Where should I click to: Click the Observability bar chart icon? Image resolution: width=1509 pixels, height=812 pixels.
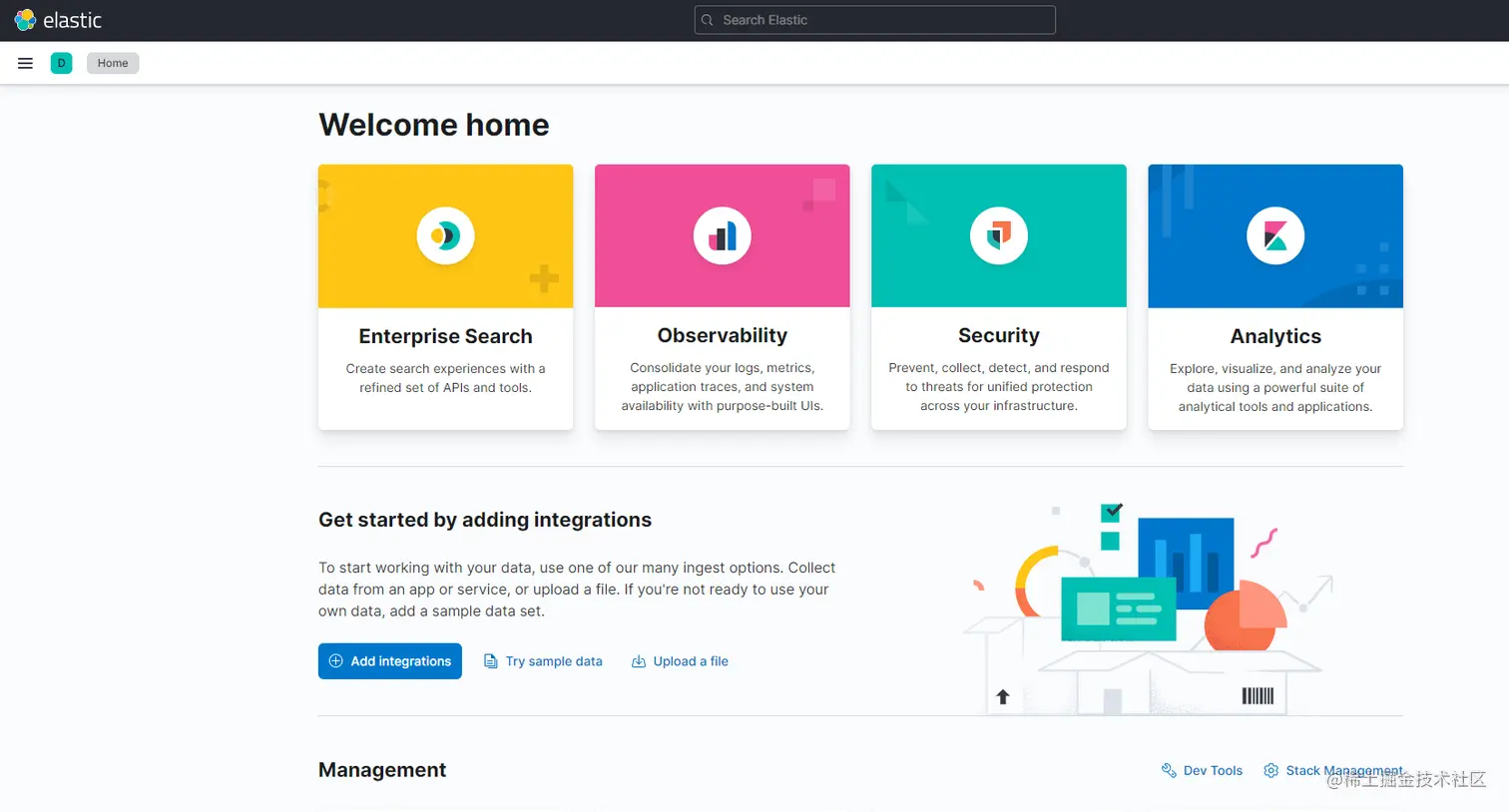[x=723, y=236]
